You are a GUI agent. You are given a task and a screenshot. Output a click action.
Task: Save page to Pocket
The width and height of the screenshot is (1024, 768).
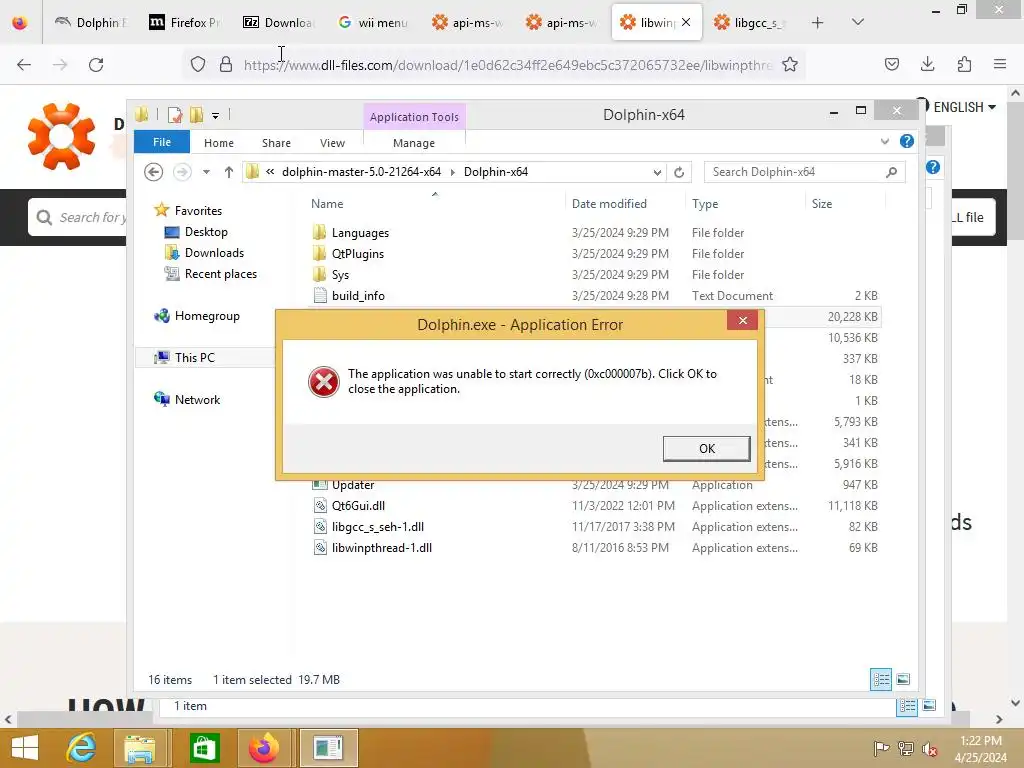coord(891,64)
